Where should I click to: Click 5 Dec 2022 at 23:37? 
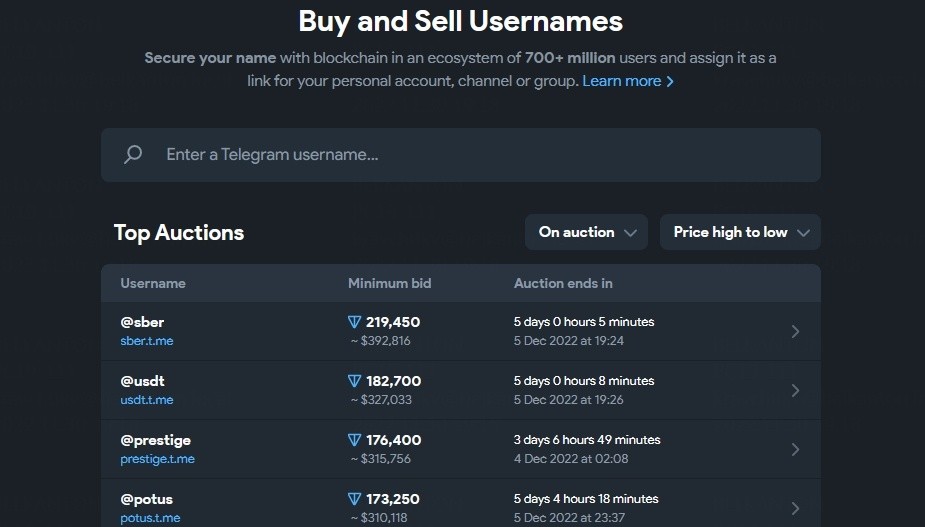(569, 518)
